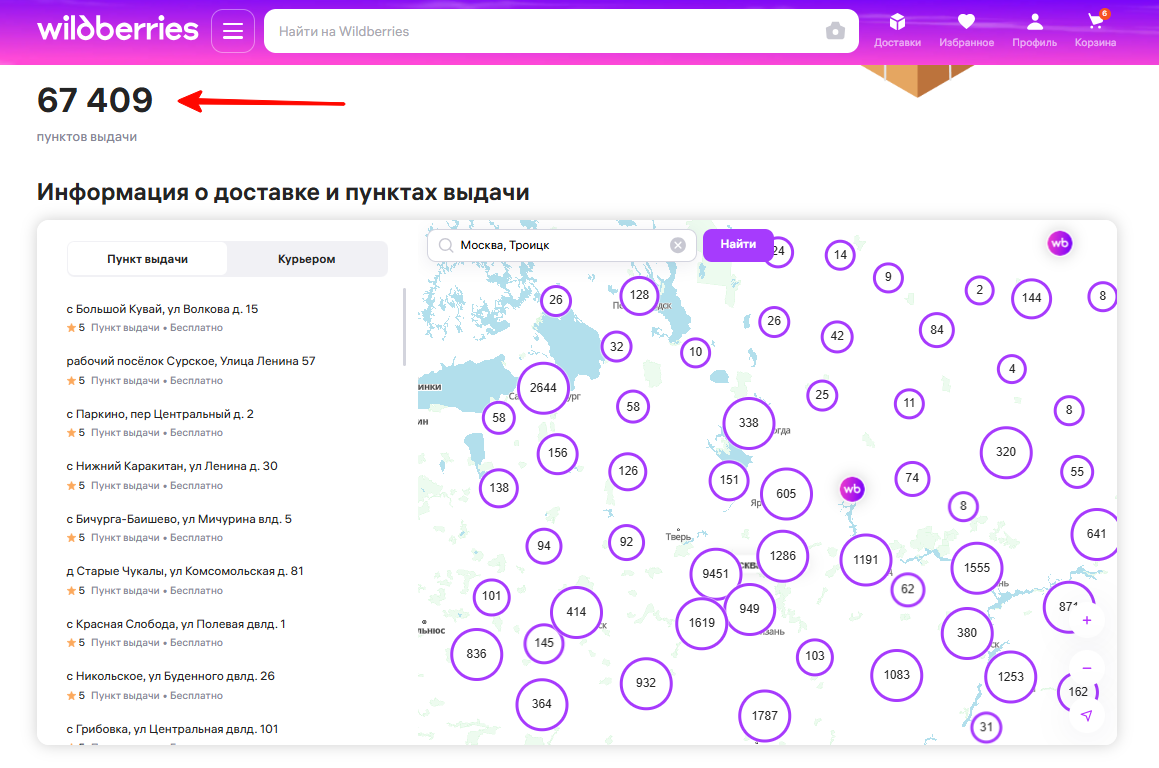The image size is (1159, 768).
Task: Open map cluster 156
Action: click(x=558, y=453)
